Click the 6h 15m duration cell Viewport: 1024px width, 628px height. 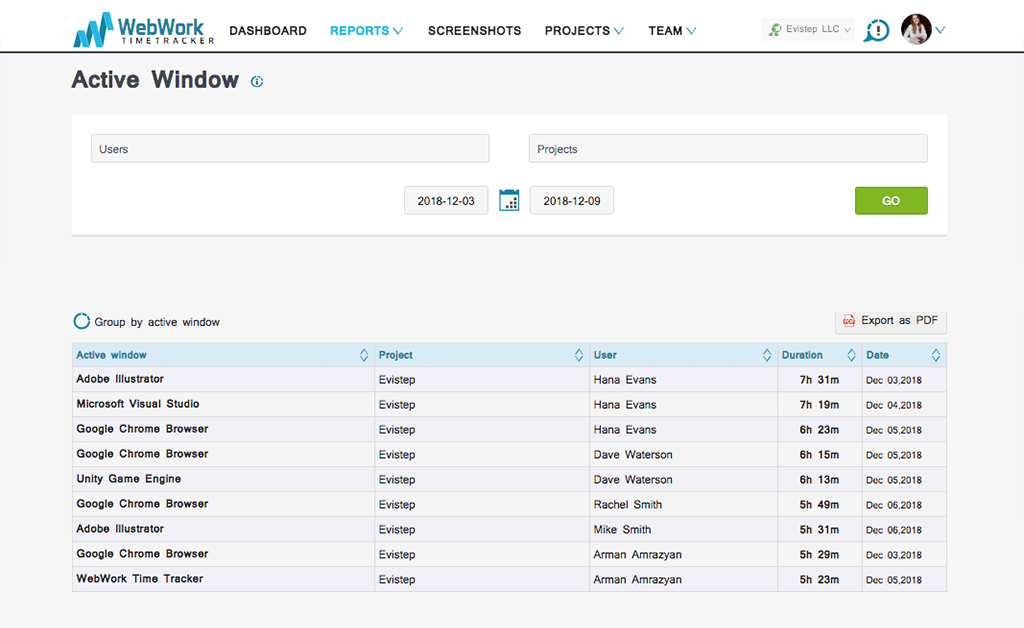(x=820, y=454)
